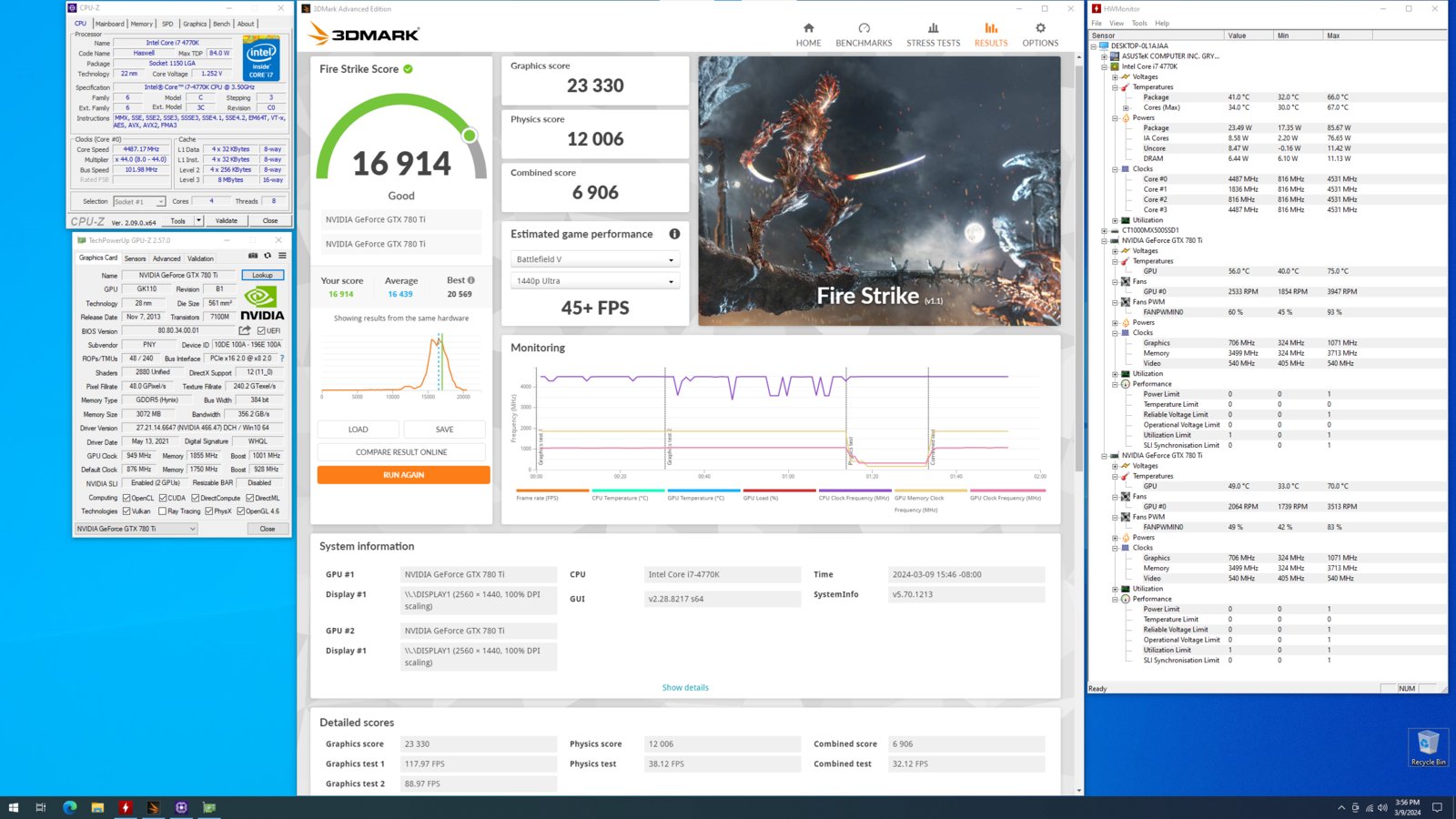Switch to the green GPU-Z taskbar icon
The image size is (1456, 819).
tap(209, 807)
